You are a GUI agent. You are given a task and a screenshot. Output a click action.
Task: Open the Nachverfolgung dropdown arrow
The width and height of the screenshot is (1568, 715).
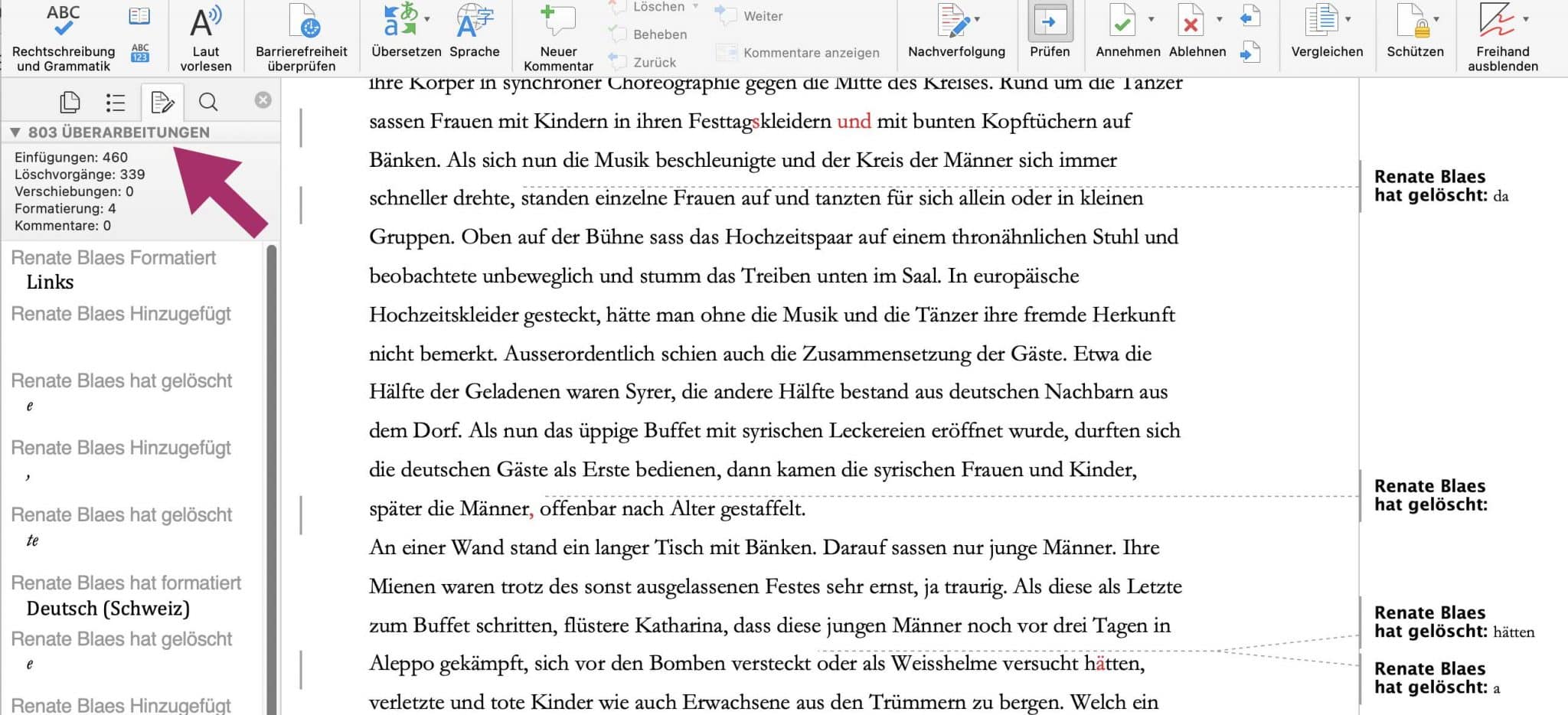pos(977,19)
